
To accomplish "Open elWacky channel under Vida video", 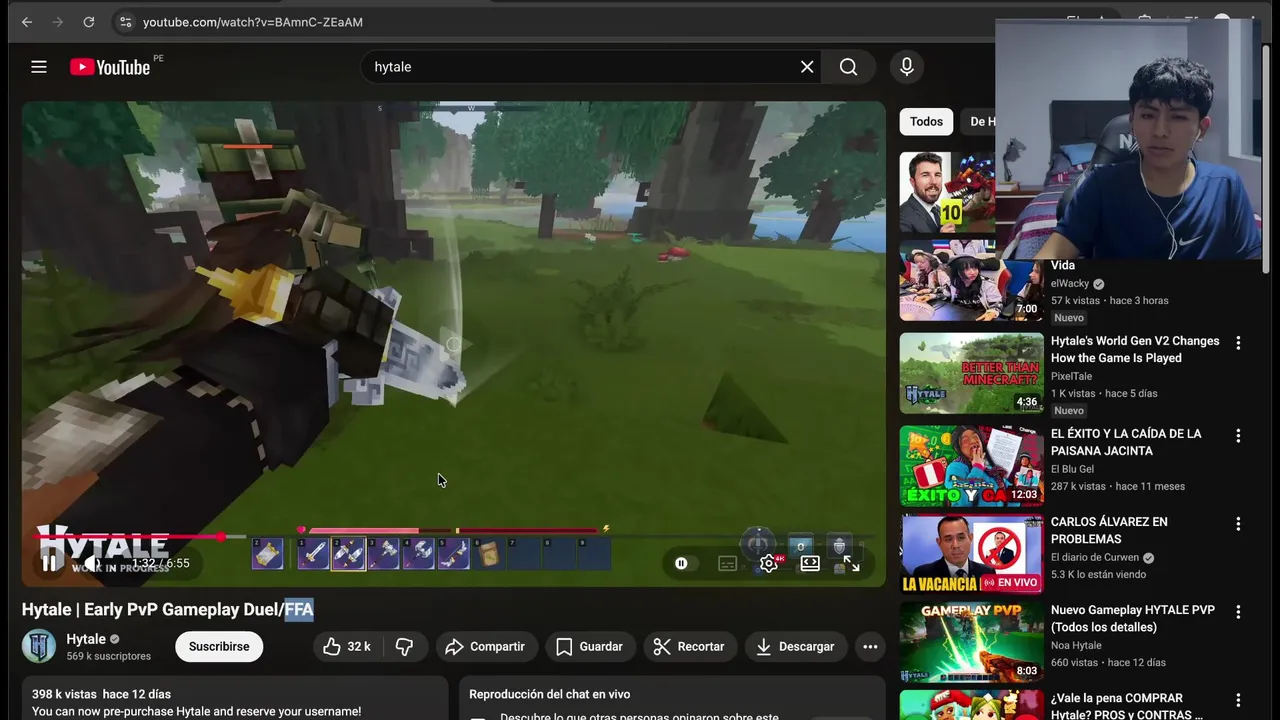I will point(1070,284).
